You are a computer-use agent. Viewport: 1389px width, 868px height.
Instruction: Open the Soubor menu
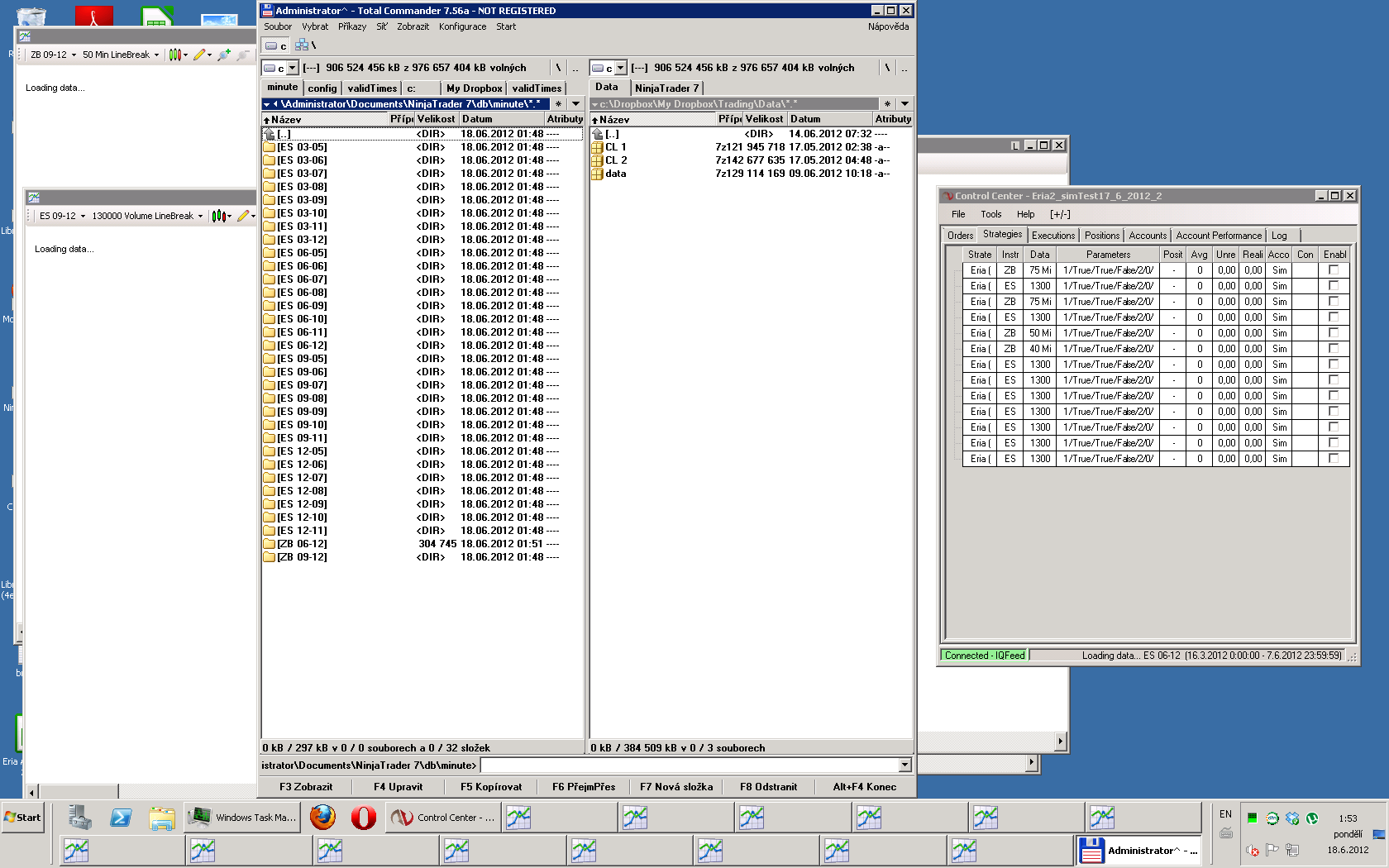278,26
